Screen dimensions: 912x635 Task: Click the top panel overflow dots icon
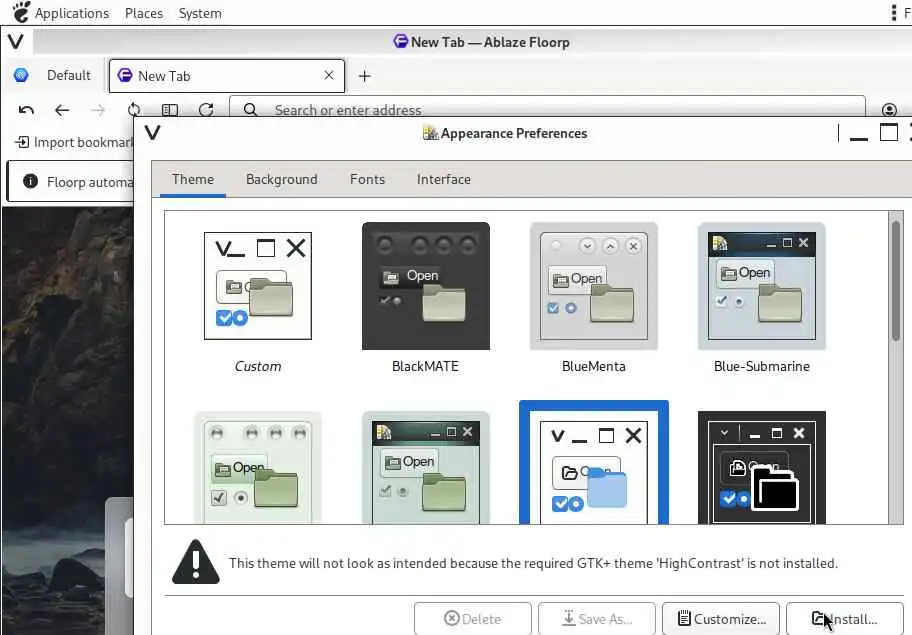tap(894, 13)
